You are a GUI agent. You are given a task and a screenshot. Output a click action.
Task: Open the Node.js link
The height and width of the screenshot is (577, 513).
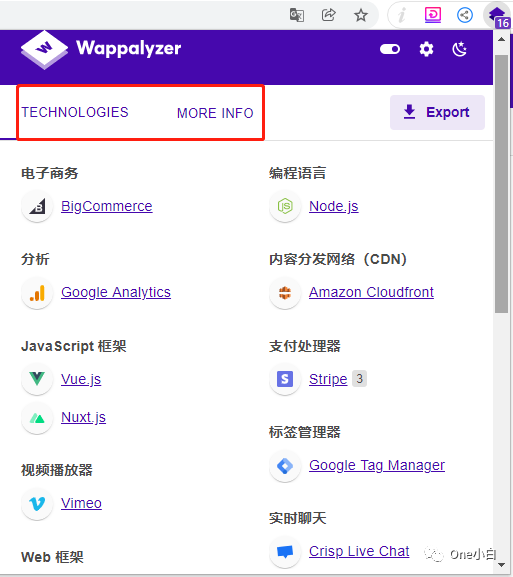click(334, 206)
